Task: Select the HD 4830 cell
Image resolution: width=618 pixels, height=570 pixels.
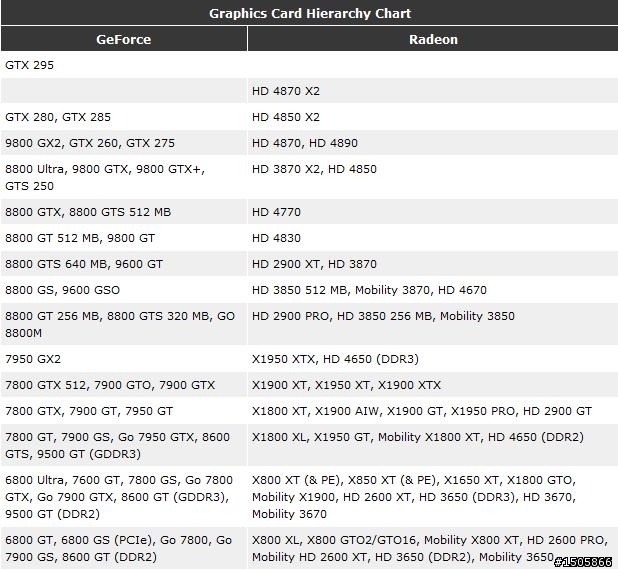Action: tap(433, 238)
